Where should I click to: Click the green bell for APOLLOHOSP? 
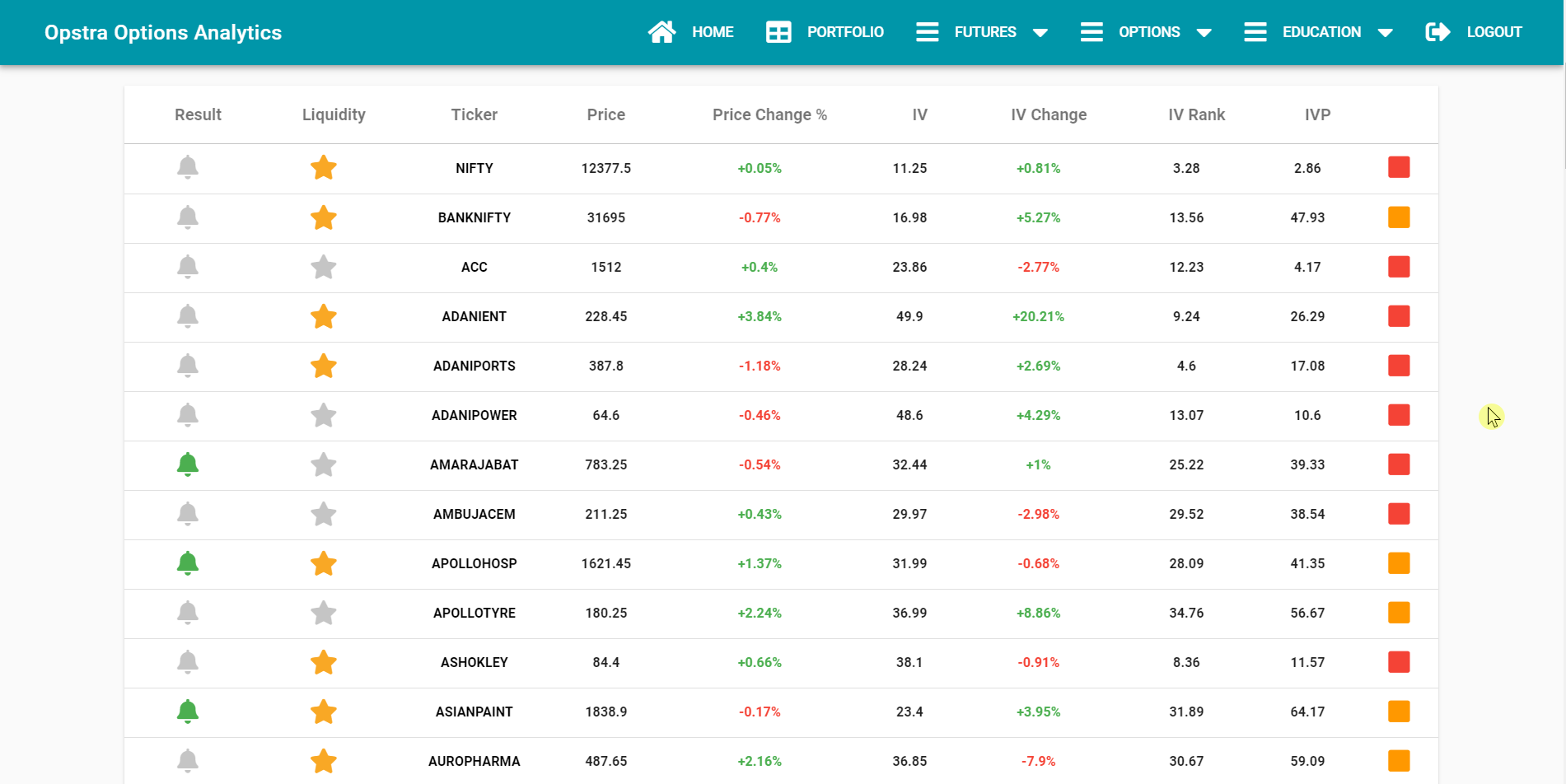pos(188,563)
